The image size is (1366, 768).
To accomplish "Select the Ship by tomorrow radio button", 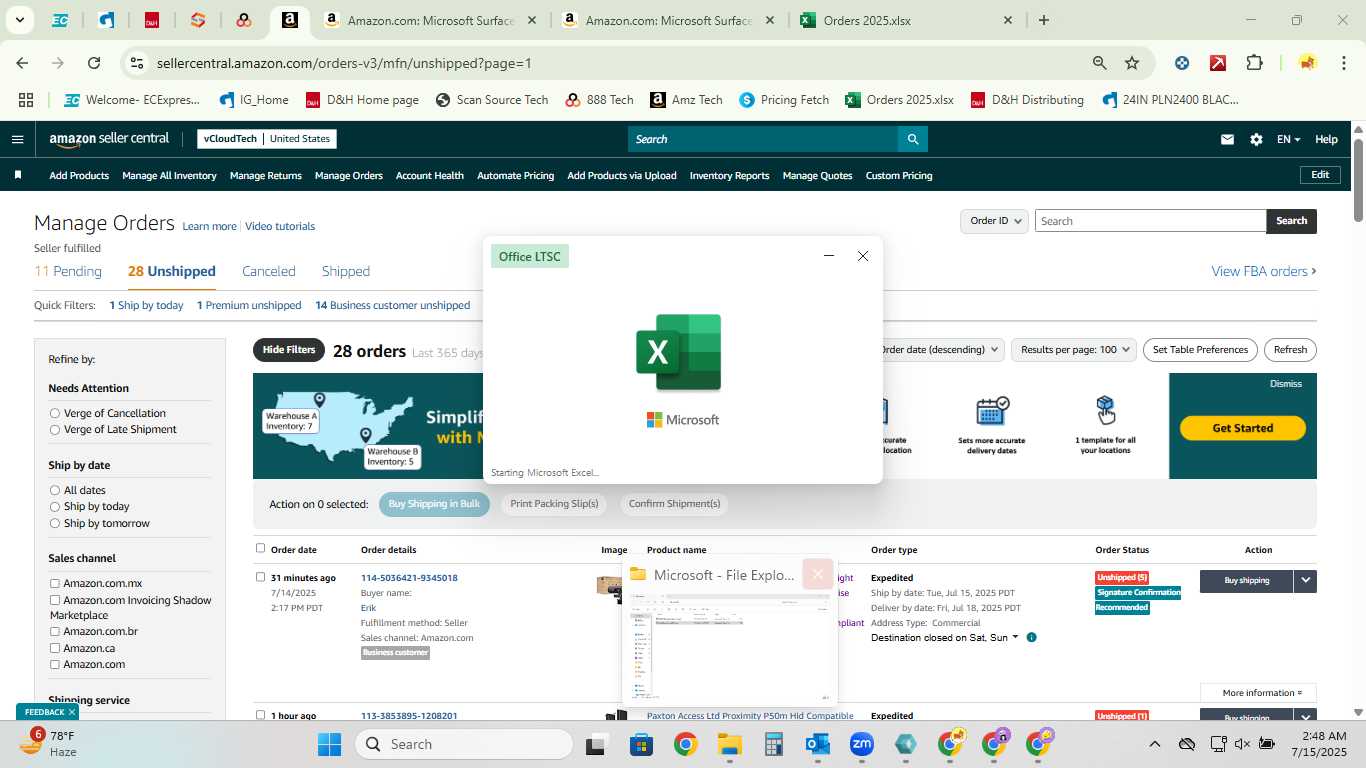I will [x=55, y=523].
